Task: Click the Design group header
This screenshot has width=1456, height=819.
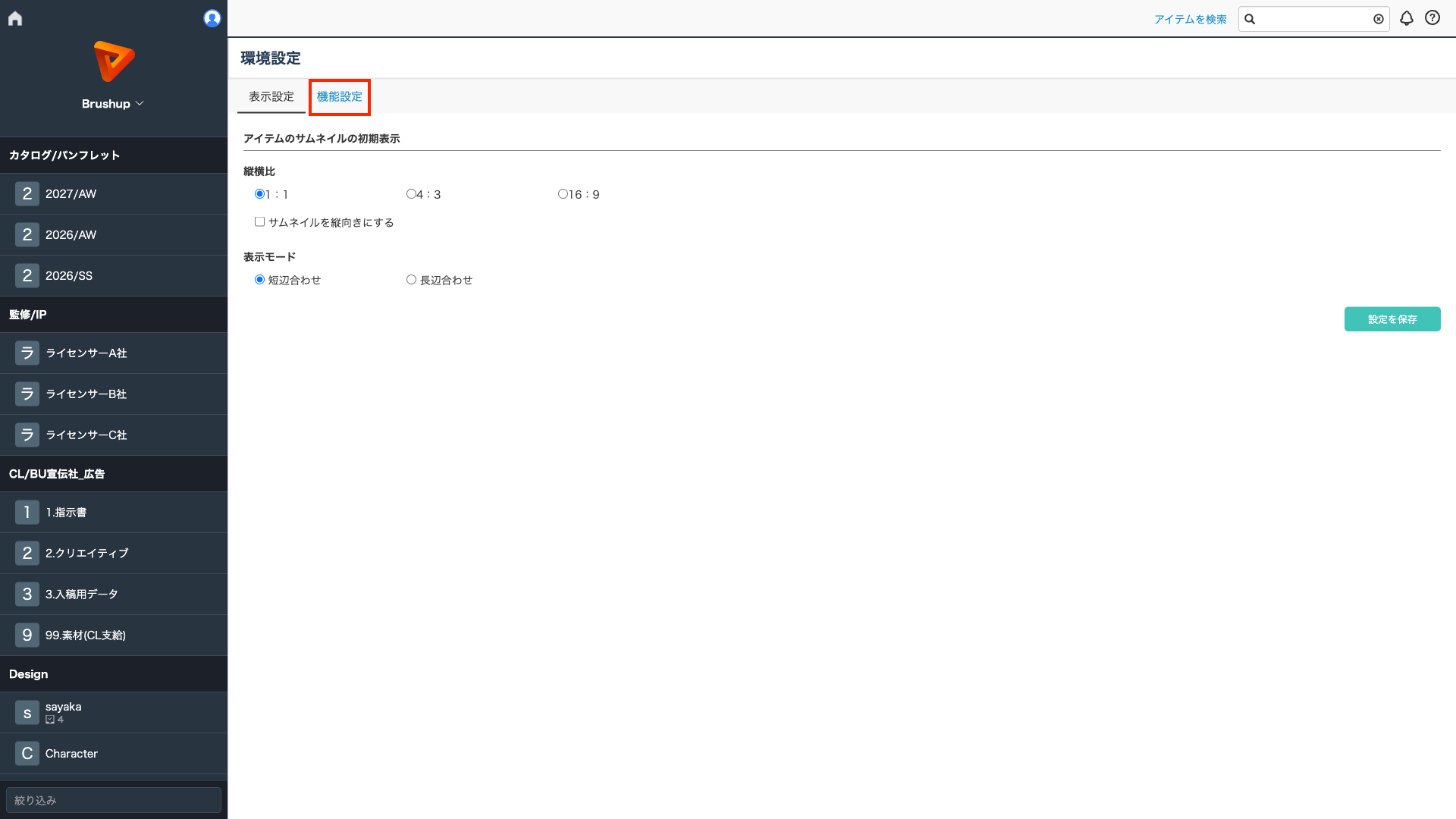Action: coord(114,674)
